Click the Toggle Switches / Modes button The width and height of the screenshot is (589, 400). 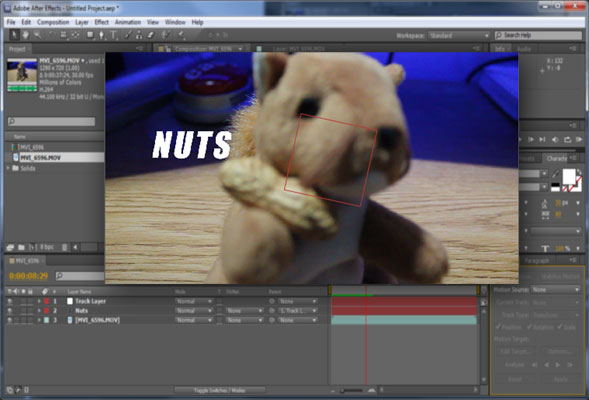point(220,390)
